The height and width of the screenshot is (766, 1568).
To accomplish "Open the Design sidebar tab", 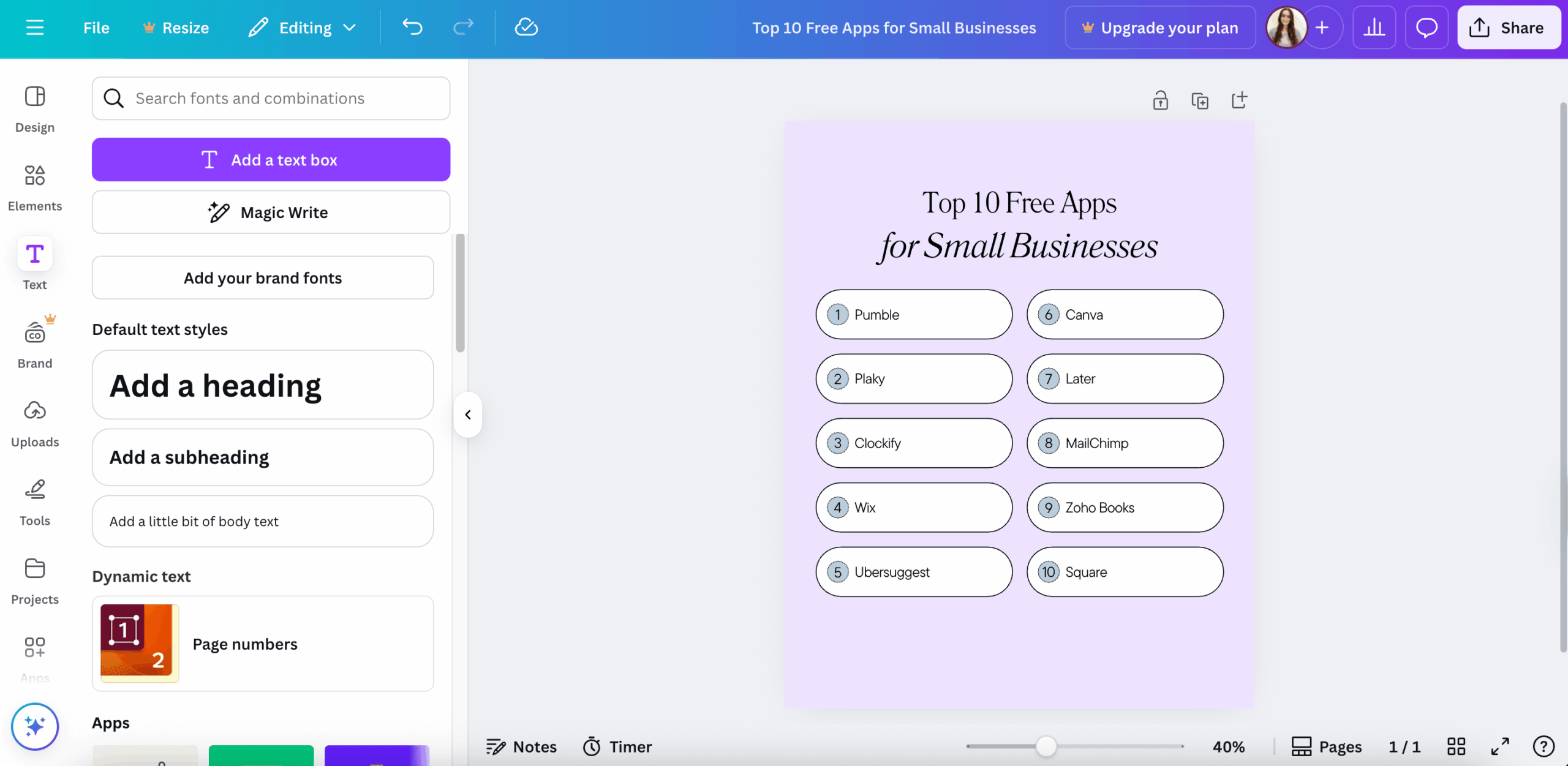I will pyautogui.click(x=35, y=110).
